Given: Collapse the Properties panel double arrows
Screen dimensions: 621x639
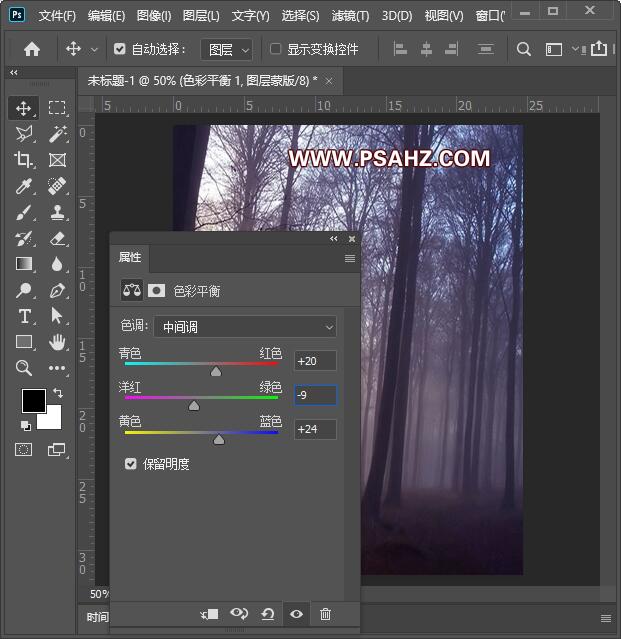Looking at the screenshot, I should (334, 239).
